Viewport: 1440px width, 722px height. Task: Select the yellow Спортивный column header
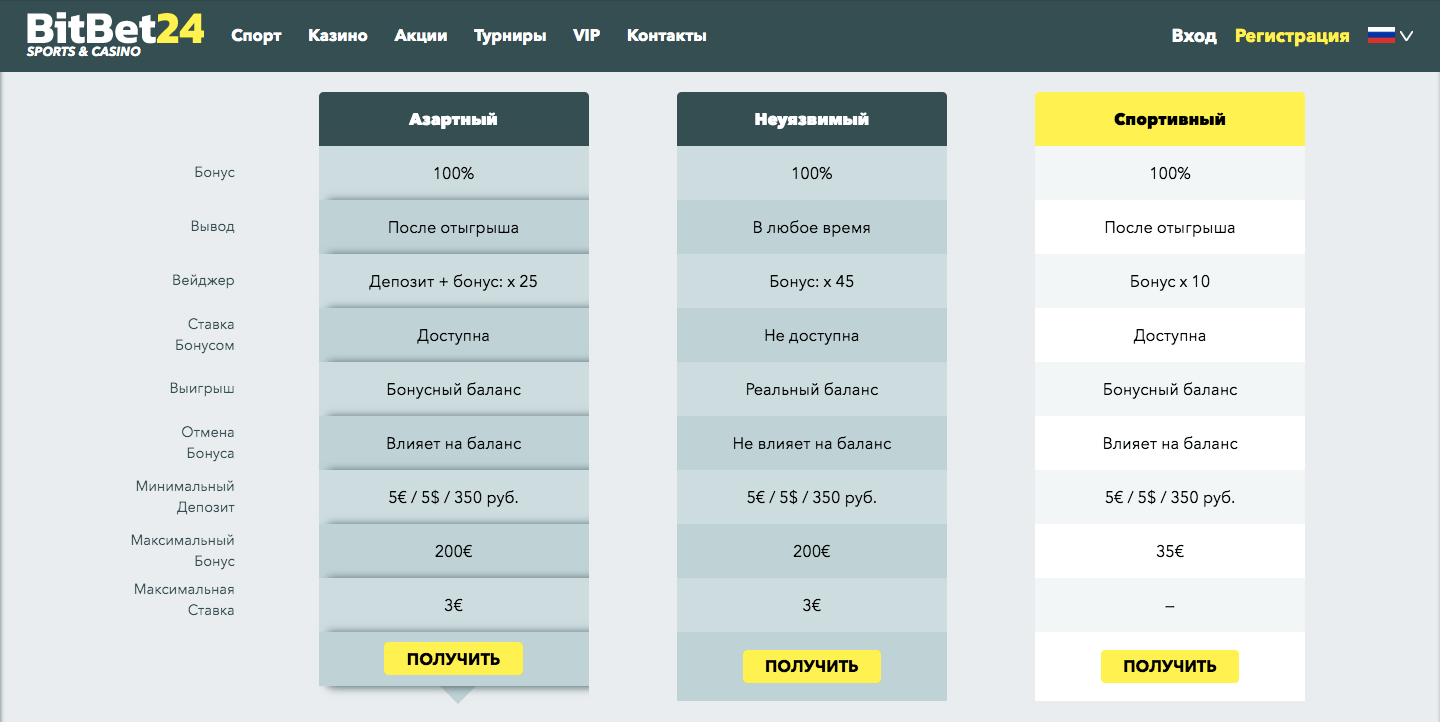click(x=1169, y=119)
